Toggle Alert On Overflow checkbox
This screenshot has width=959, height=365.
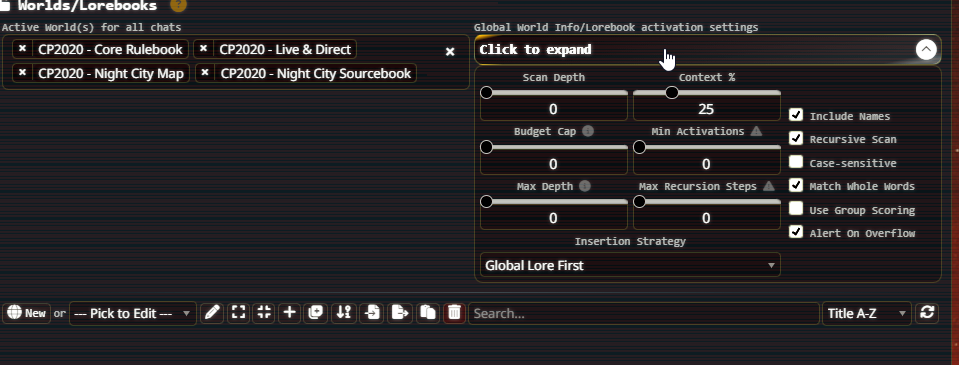[x=796, y=232]
